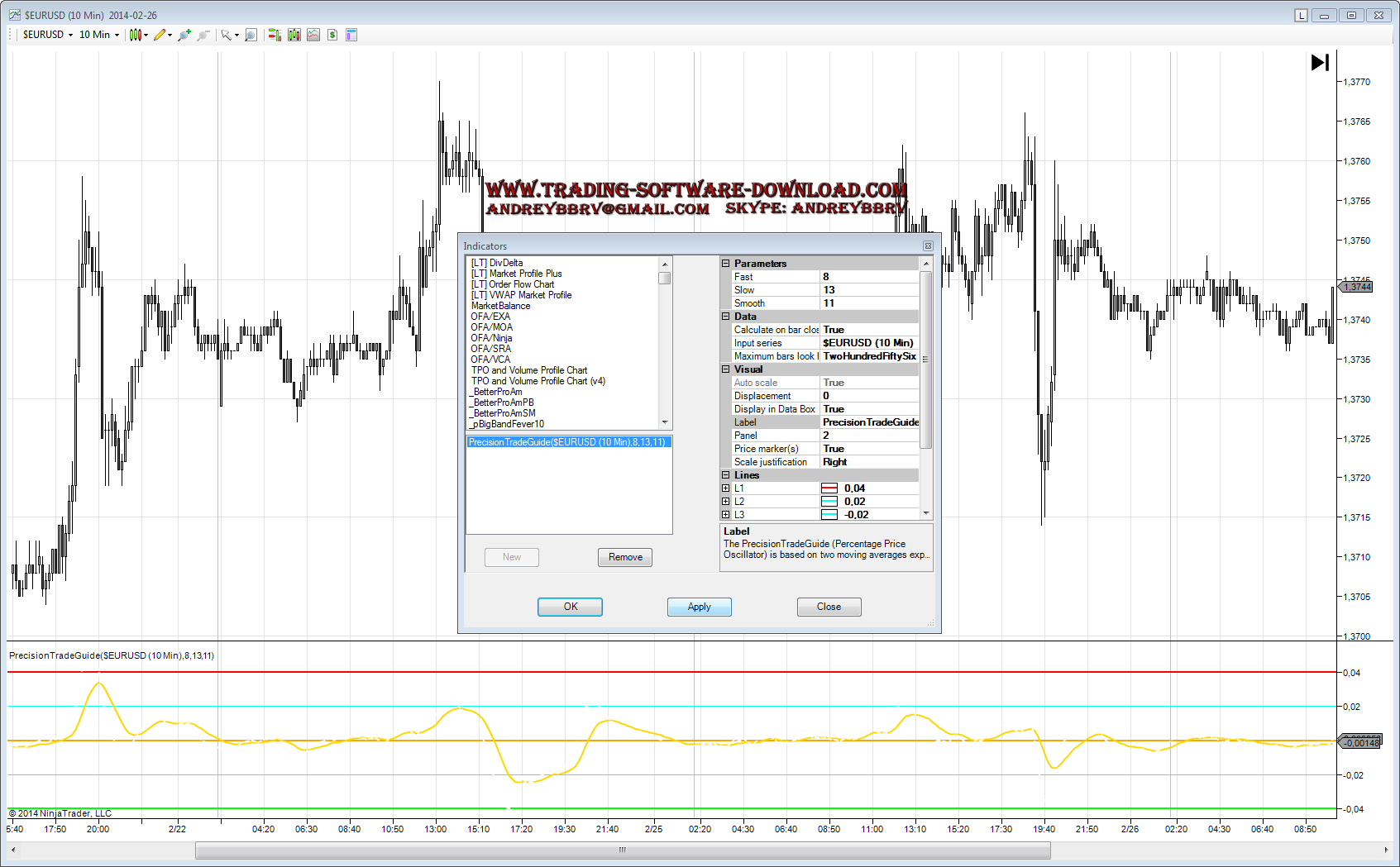Open the chart Properties icon

[351, 35]
